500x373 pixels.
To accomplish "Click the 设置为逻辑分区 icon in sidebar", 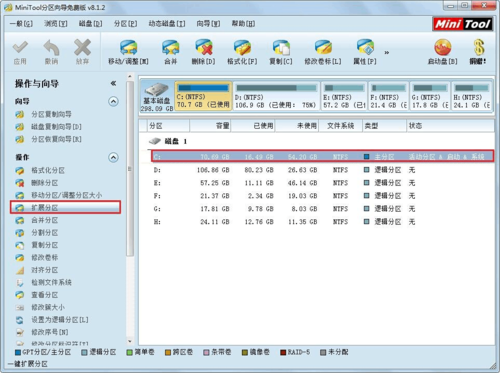I will (x=20, y=320).
